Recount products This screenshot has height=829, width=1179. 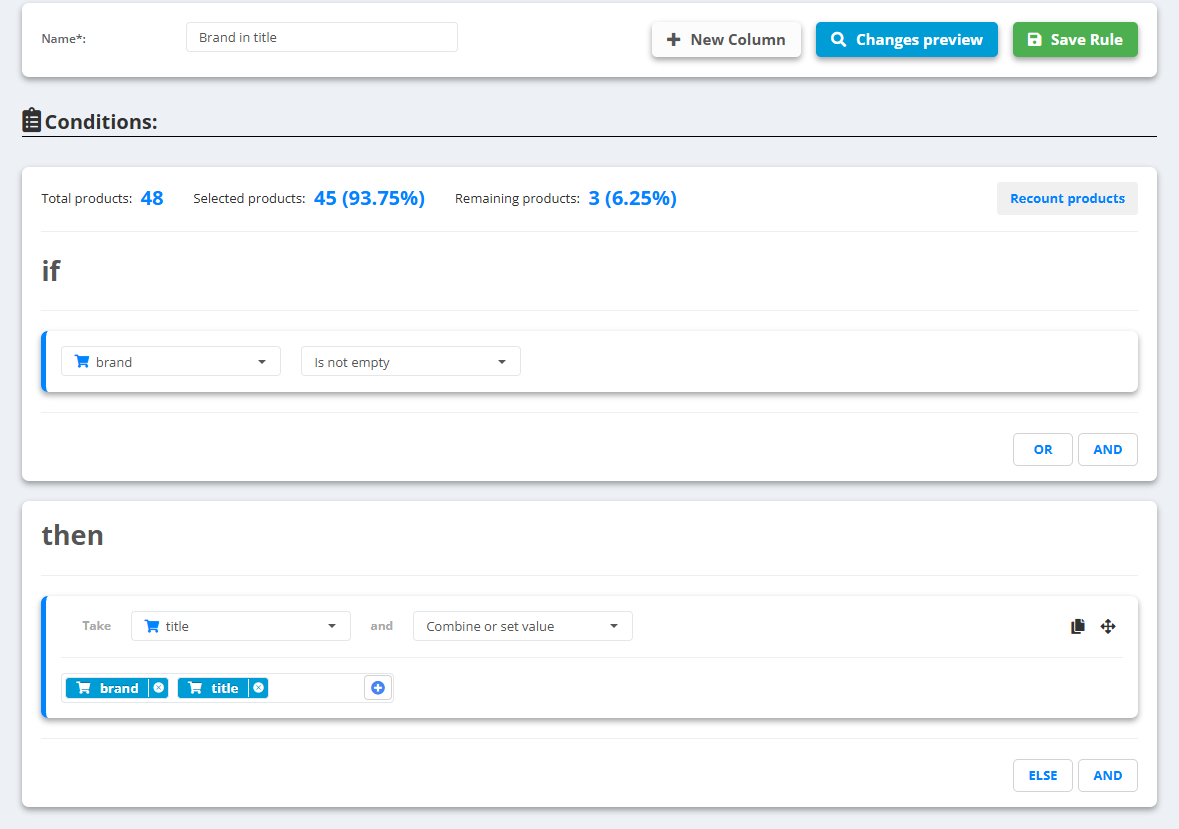tap(1067, 198)
